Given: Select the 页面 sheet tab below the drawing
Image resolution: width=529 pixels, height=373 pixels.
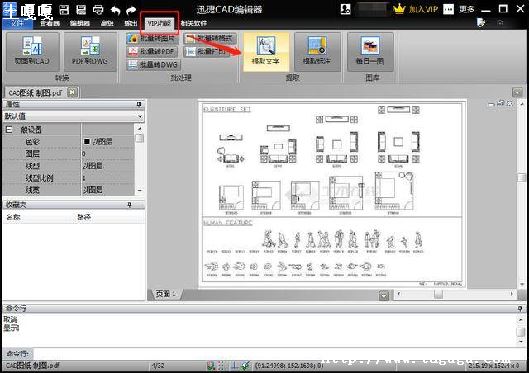Looking at the screenshot, I should coord(165,294).
